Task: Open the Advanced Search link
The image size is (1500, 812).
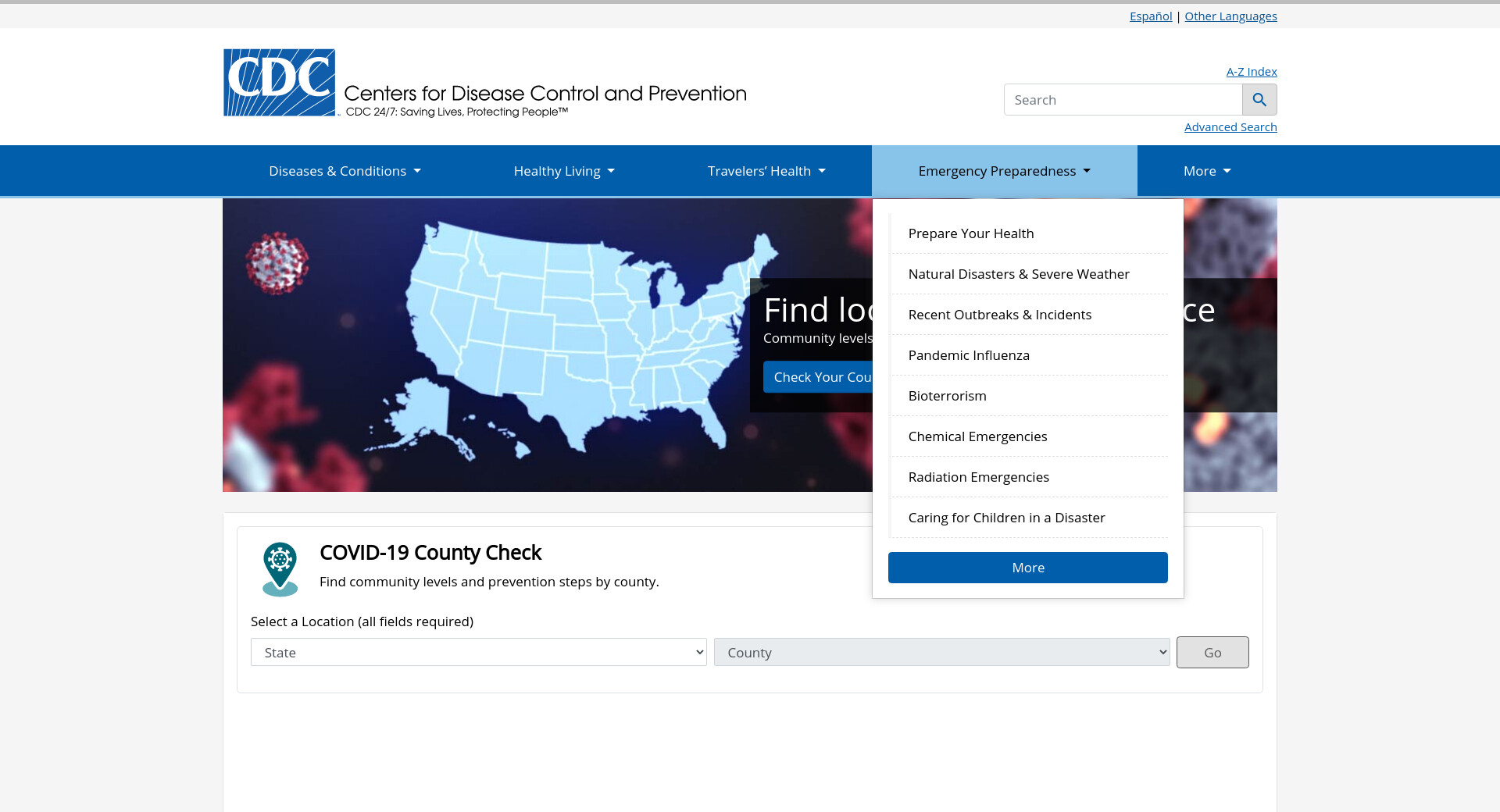Action: coord(1230,127)
